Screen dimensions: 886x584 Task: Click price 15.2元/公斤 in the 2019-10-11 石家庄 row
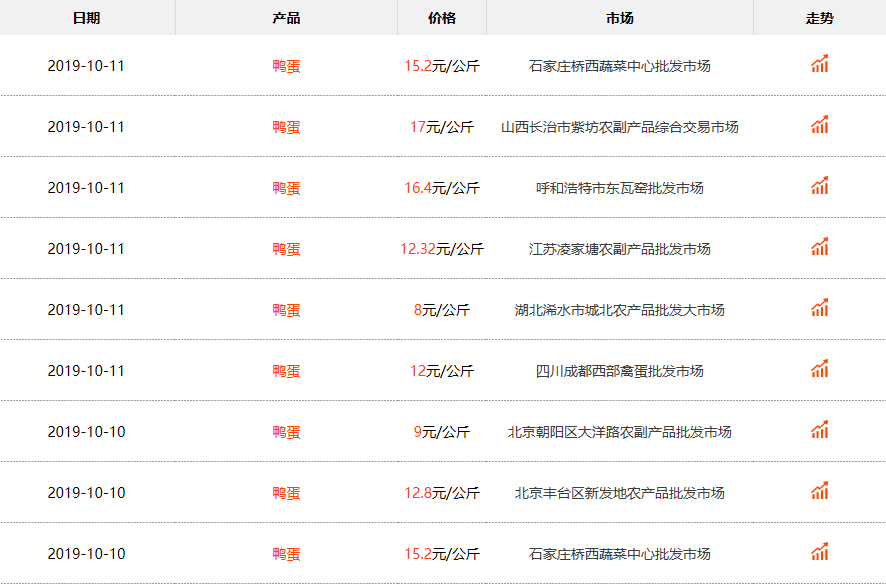click(442, 66)
